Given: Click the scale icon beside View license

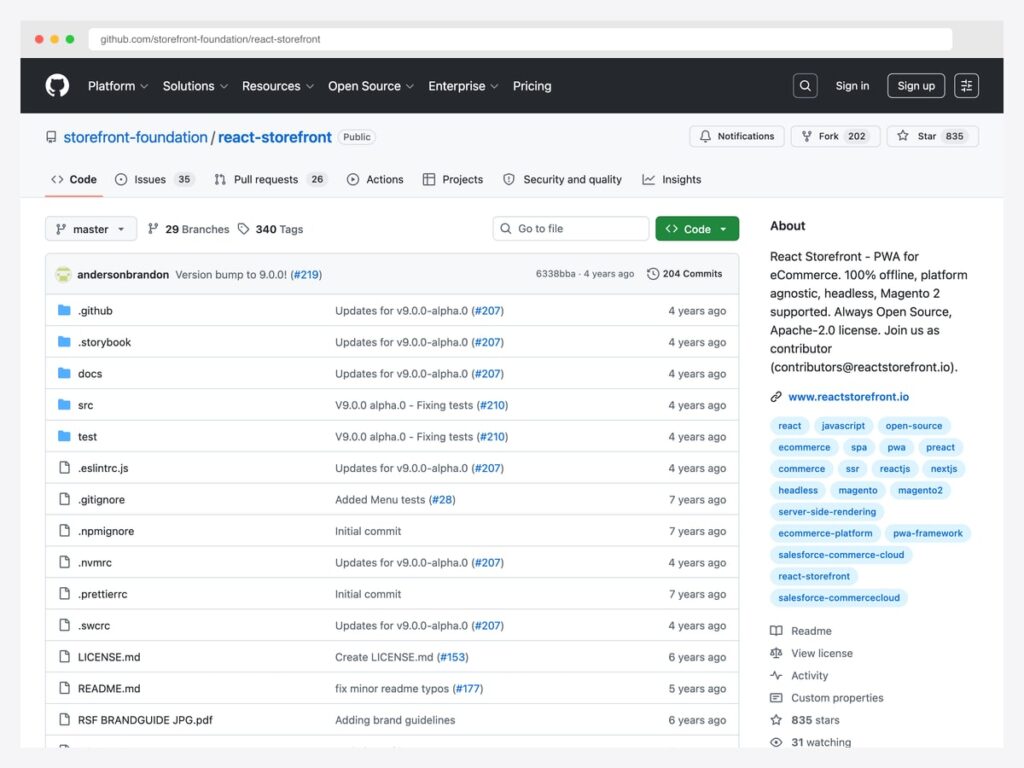Looking at the screenshot, I should 776,653.
